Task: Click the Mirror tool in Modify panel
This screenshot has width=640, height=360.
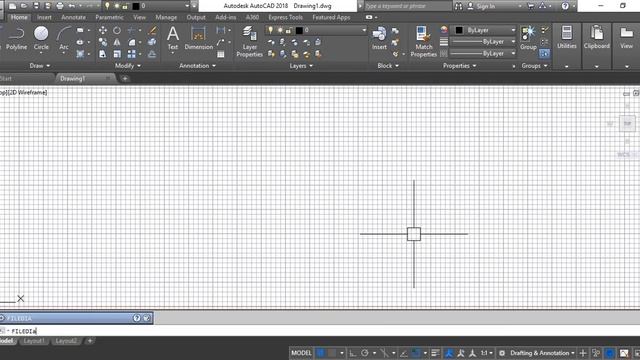Action: click(117, 42)
